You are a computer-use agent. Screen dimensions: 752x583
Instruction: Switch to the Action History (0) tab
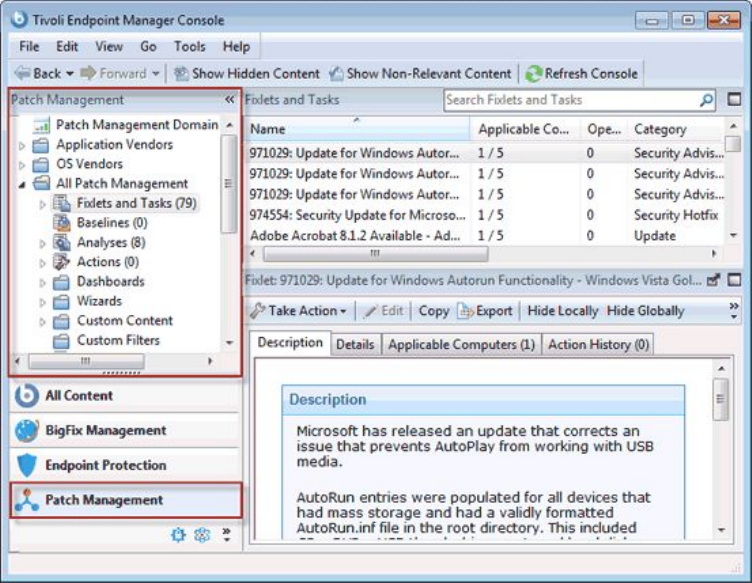coord(599,344)
